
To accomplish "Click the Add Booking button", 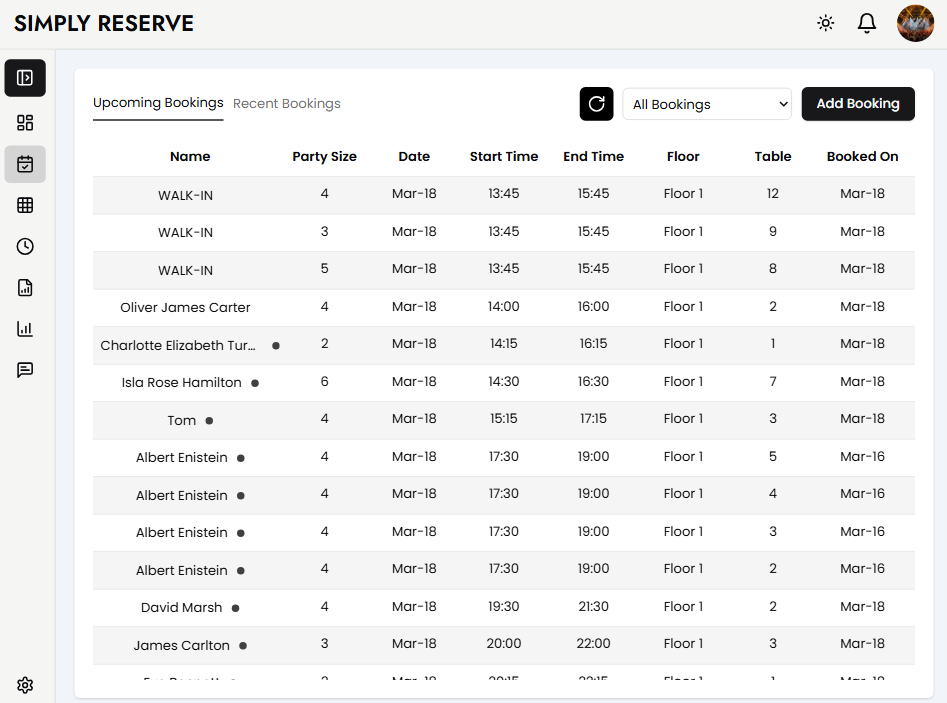I will (x=858, y=104).
